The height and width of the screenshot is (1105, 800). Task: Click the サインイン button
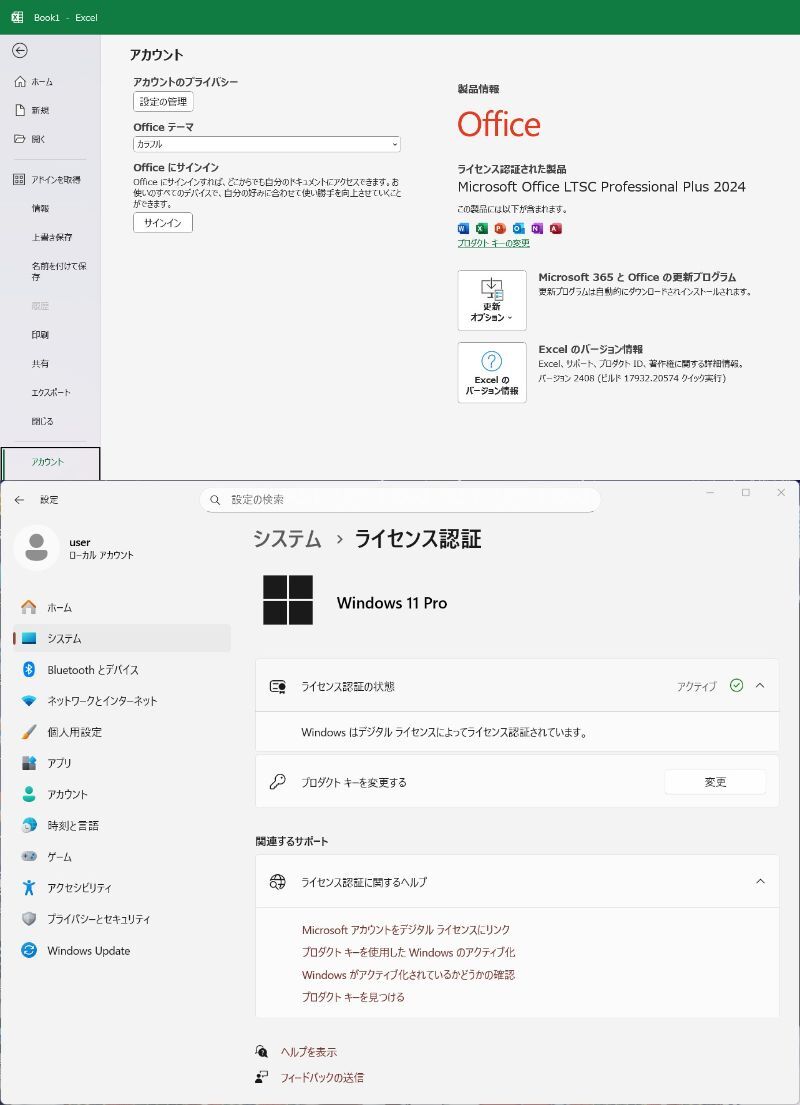(x=162, y=223)
